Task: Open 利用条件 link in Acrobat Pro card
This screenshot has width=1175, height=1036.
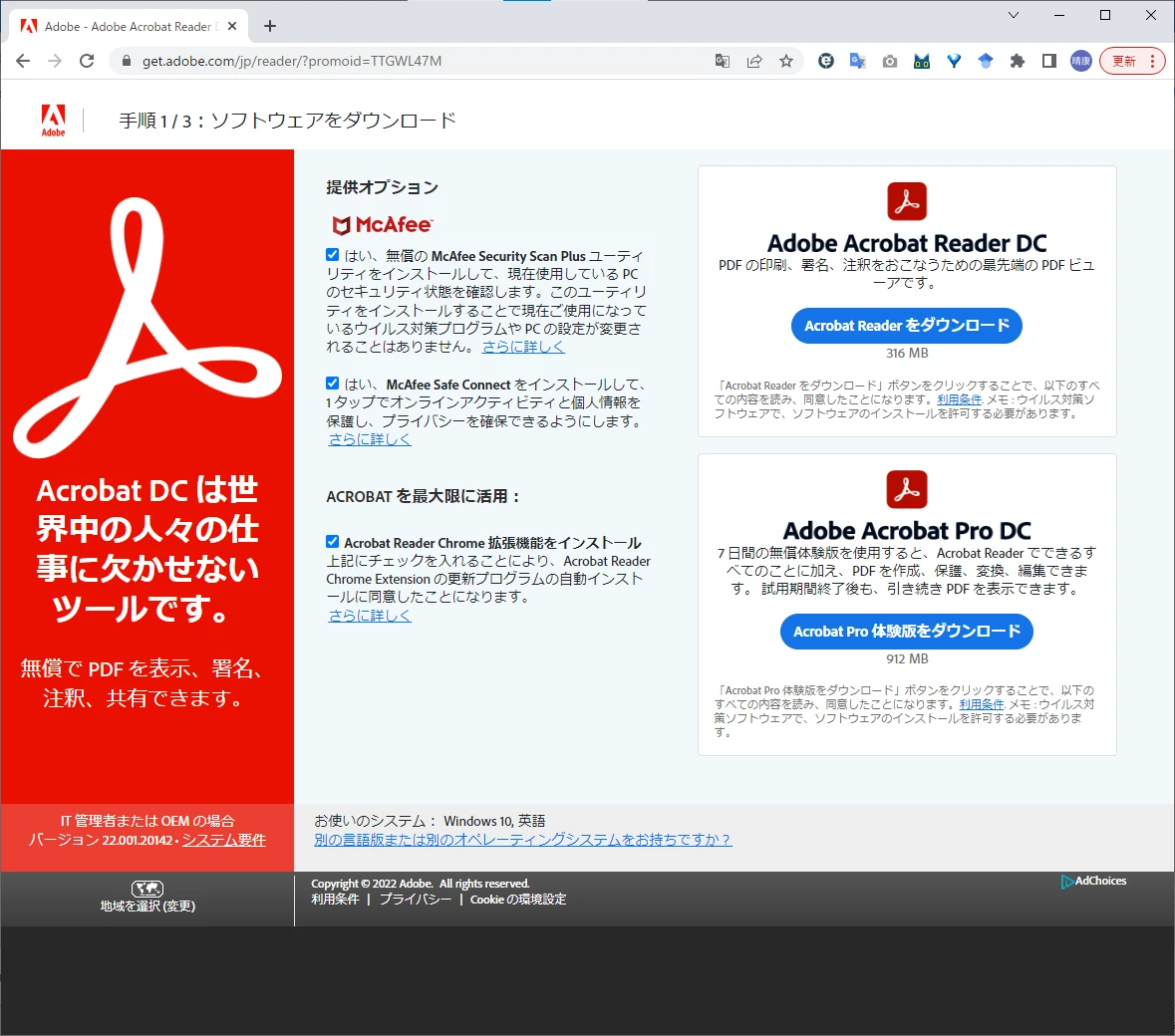Action: 982,704
